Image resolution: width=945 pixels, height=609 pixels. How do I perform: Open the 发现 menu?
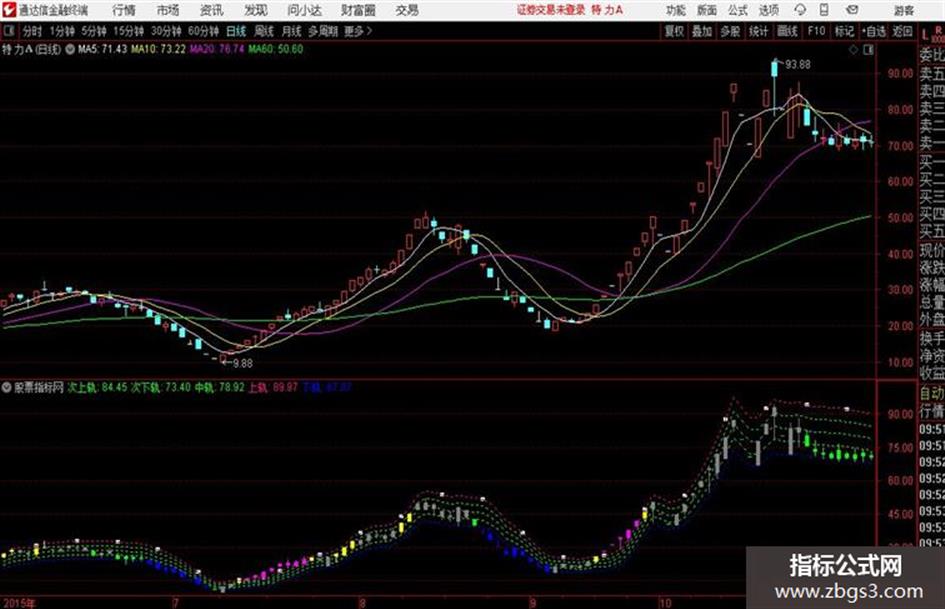256,10
